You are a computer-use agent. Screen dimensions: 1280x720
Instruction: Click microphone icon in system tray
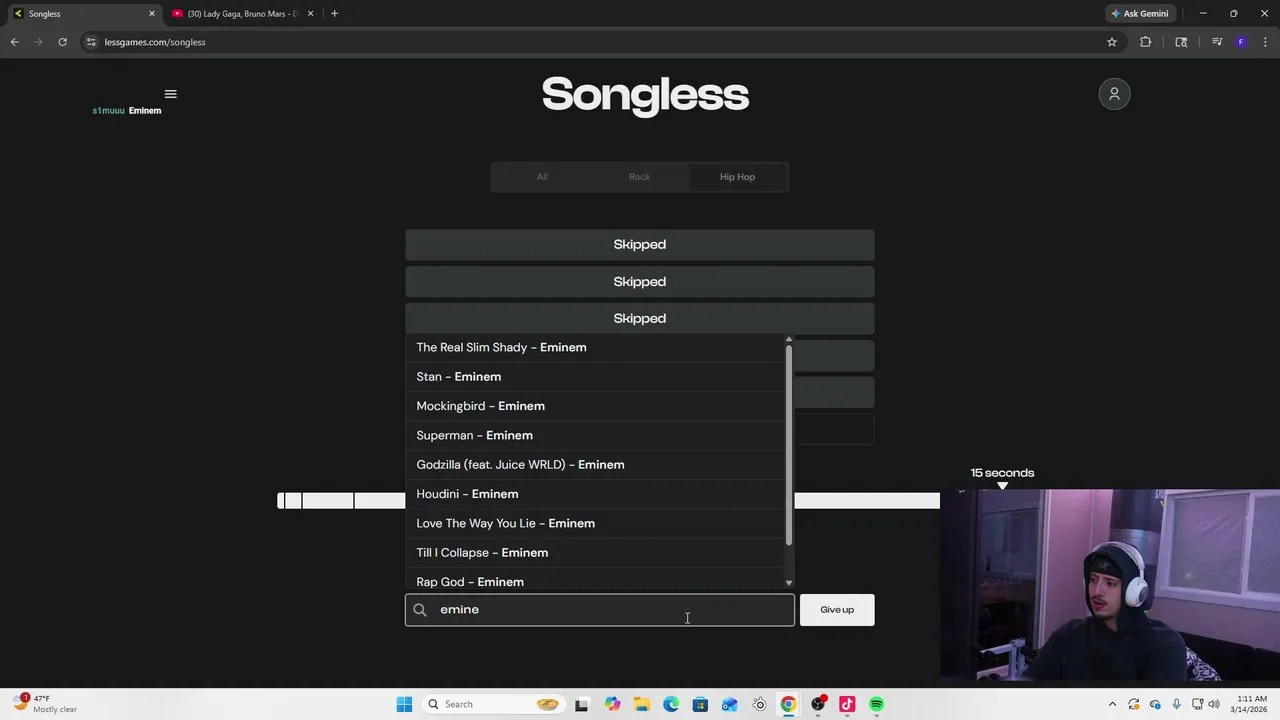(x=1176, y=704)
